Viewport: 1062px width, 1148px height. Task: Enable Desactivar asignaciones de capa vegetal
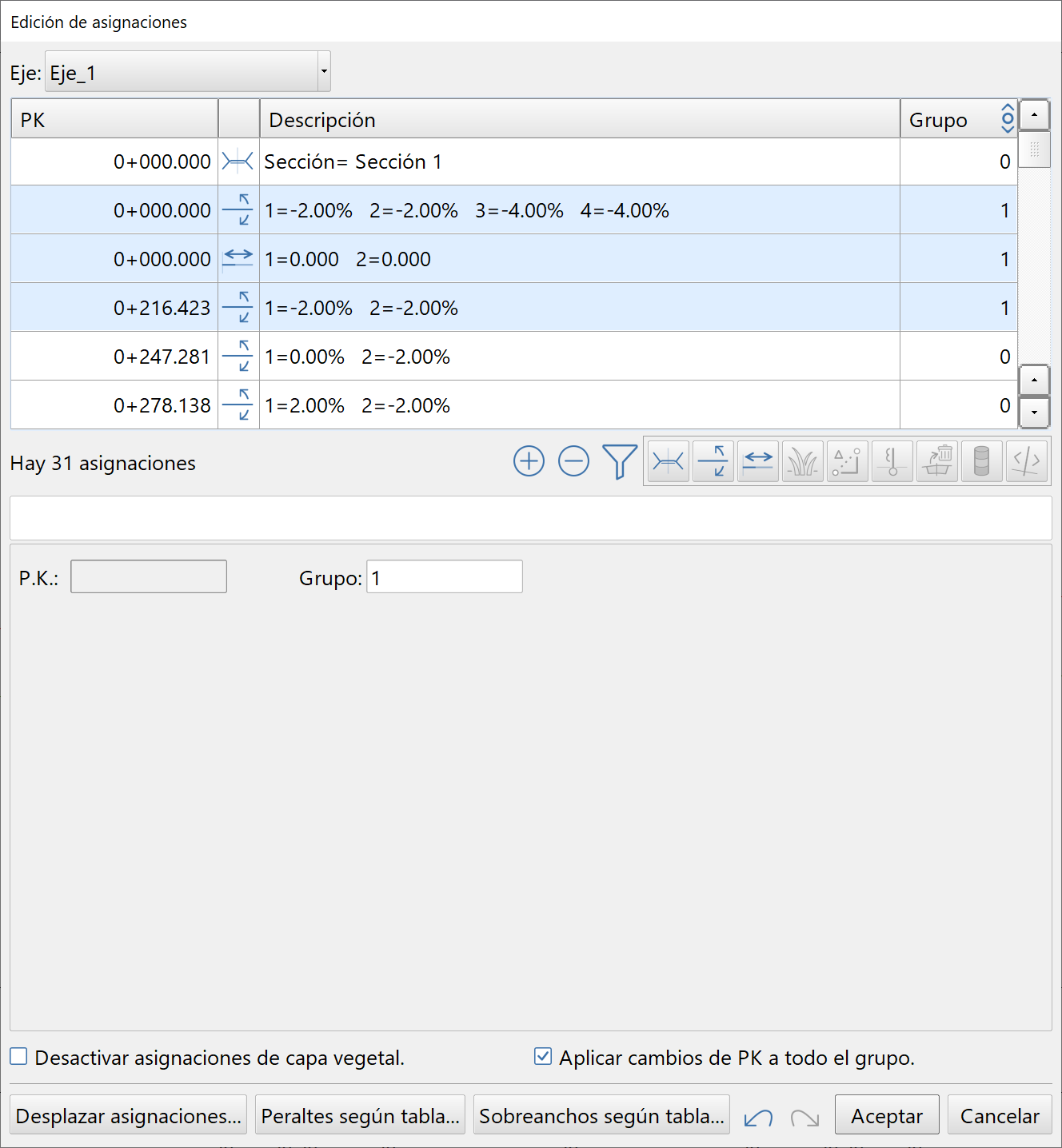tap(19, 1057)
